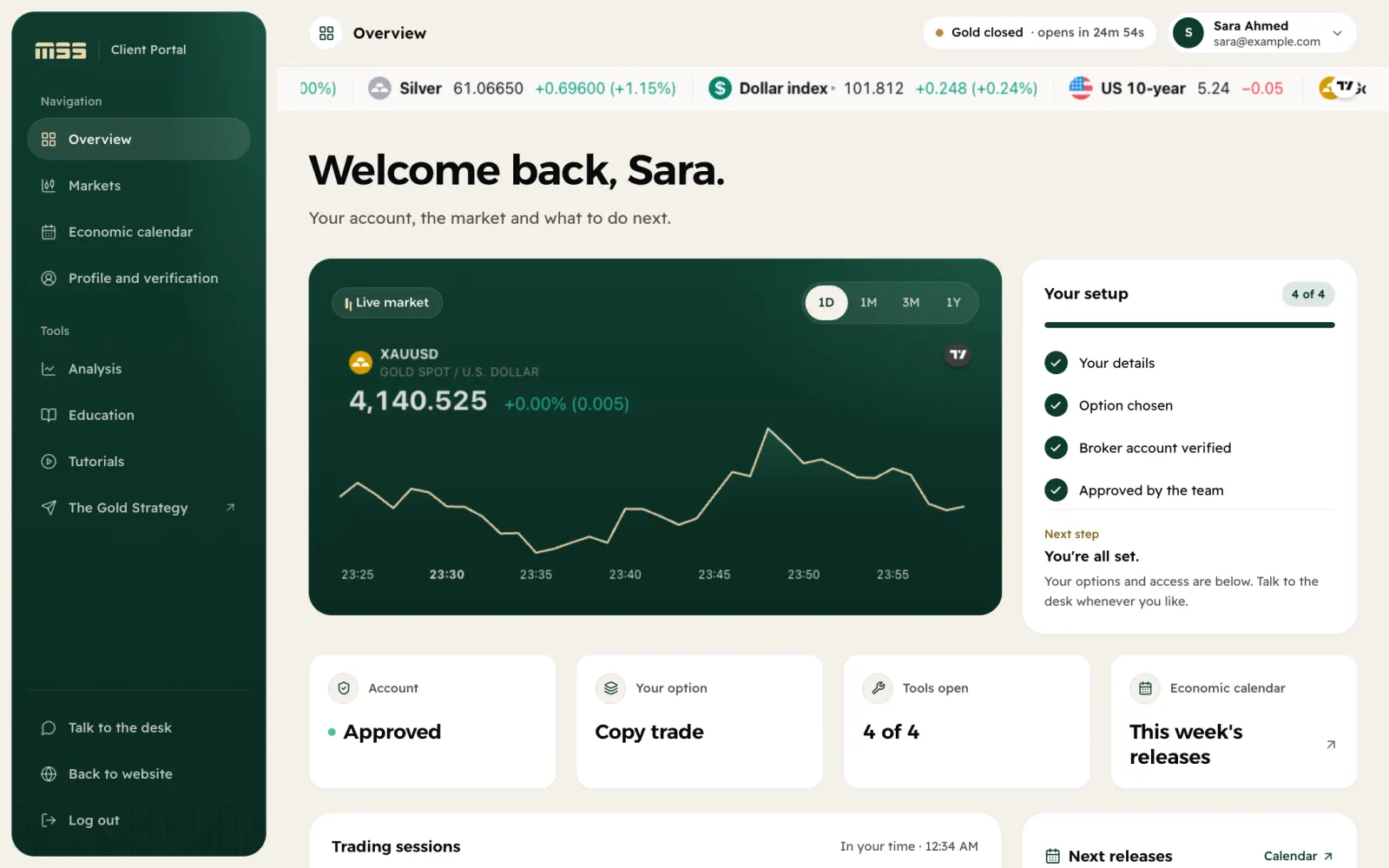
Task: Open Economic calendar from the sidebar
Action: [139, 232]
